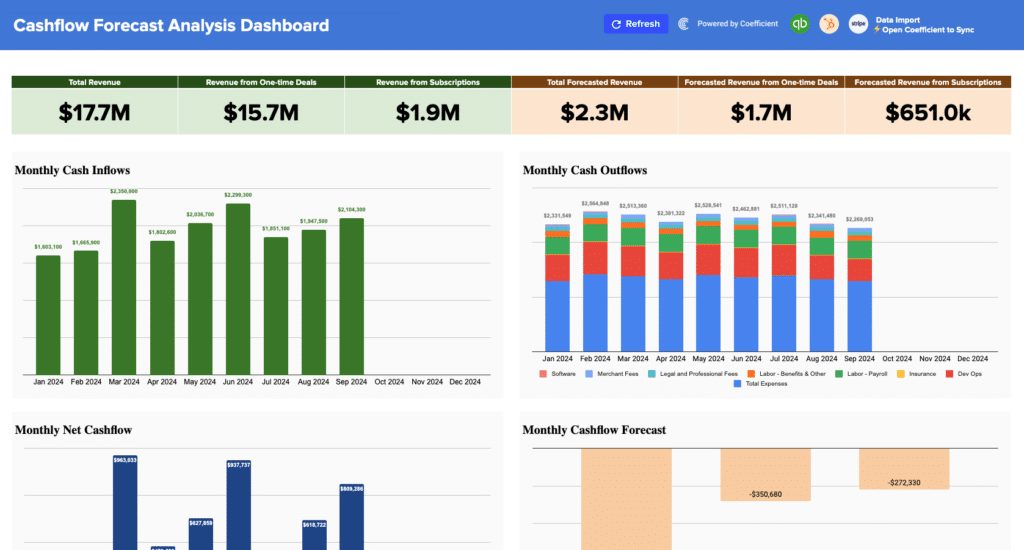Click the Sep 2024 outflows stacked bar

(859, 289)
